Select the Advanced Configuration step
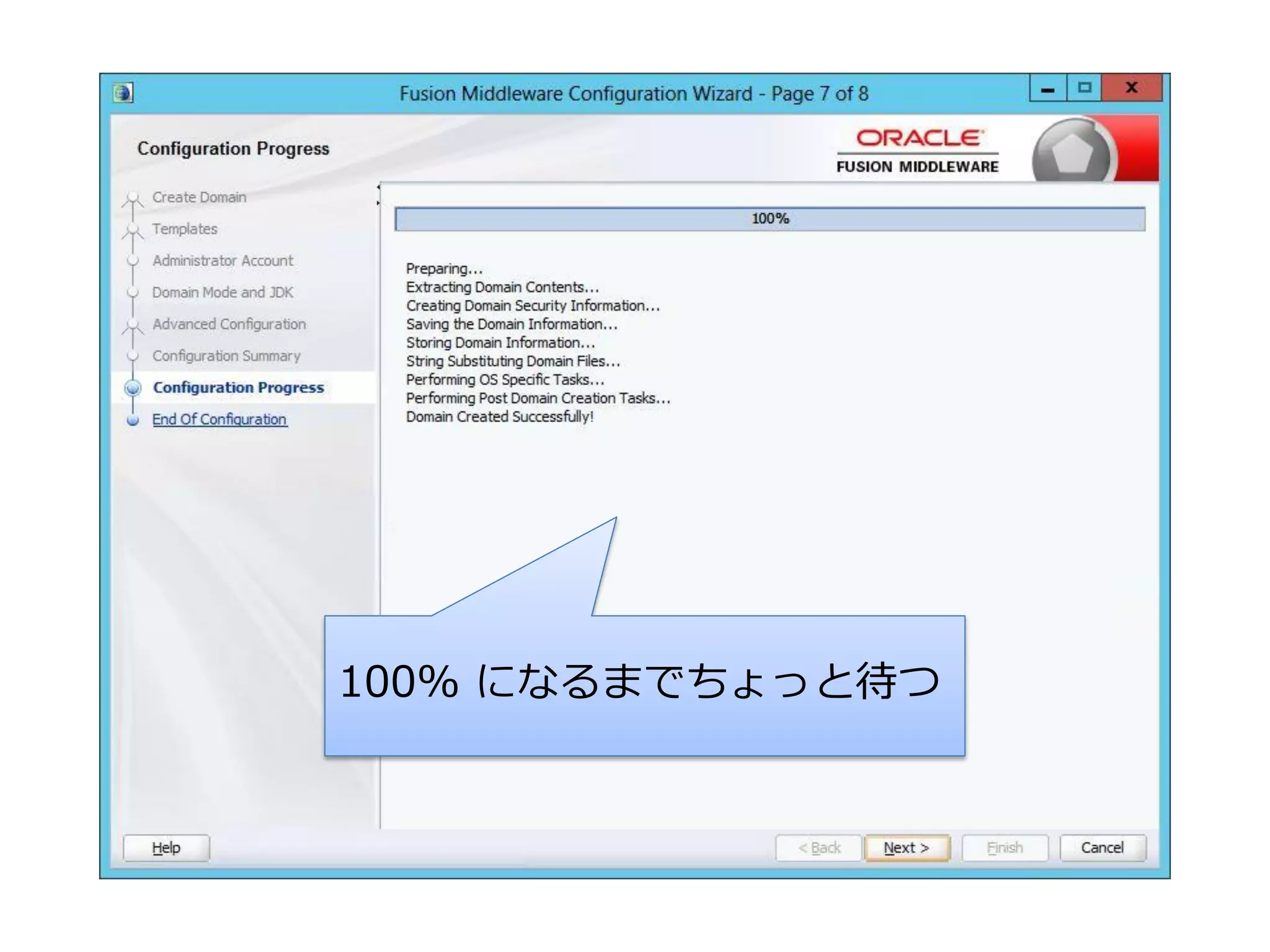The width and height of the screenshot is (1270, 952). 229,324
